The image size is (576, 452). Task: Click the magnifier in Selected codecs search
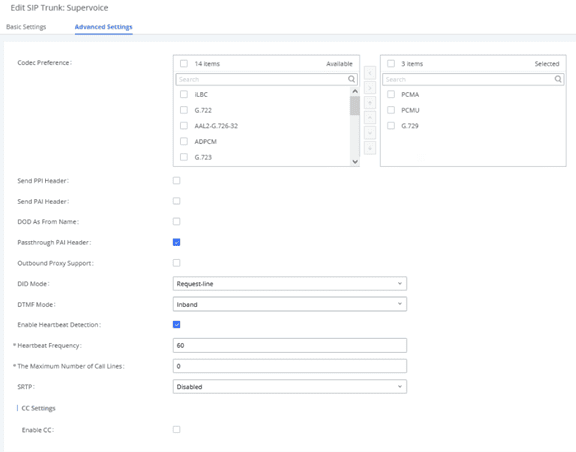click(x=558, y=79)
